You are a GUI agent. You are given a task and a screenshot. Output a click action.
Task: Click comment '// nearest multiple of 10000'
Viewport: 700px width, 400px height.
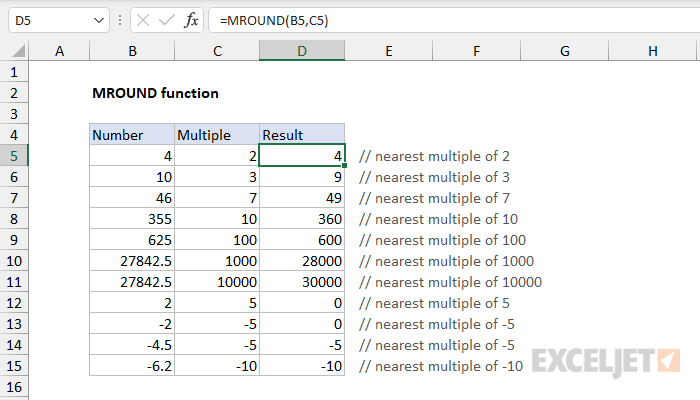pyautogui.click(x=450, y=282)
